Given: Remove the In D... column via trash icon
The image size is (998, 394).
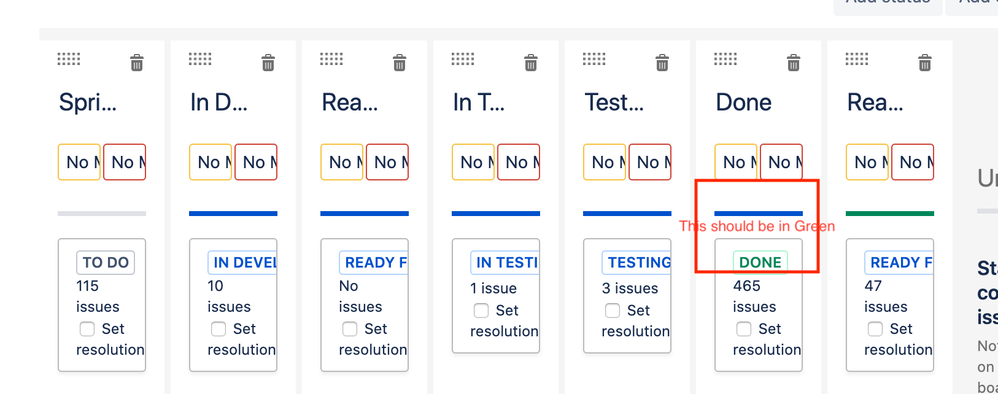Looking at the screenshot, I should (268, 62).
